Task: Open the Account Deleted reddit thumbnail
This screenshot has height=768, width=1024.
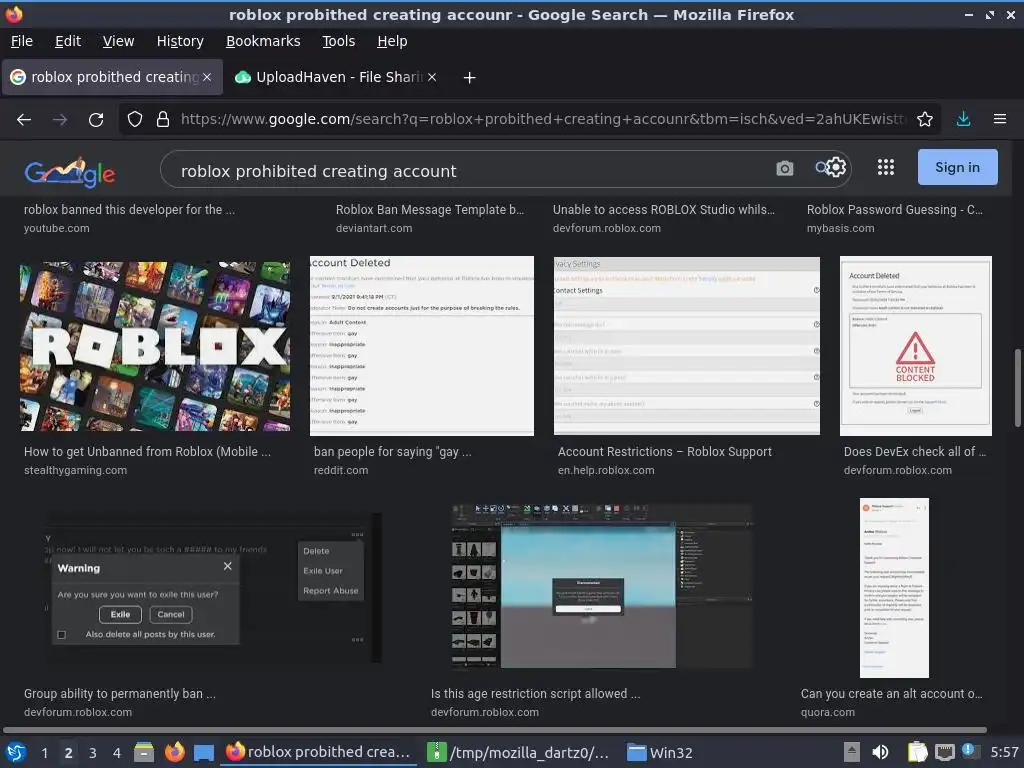Action: 422,345
